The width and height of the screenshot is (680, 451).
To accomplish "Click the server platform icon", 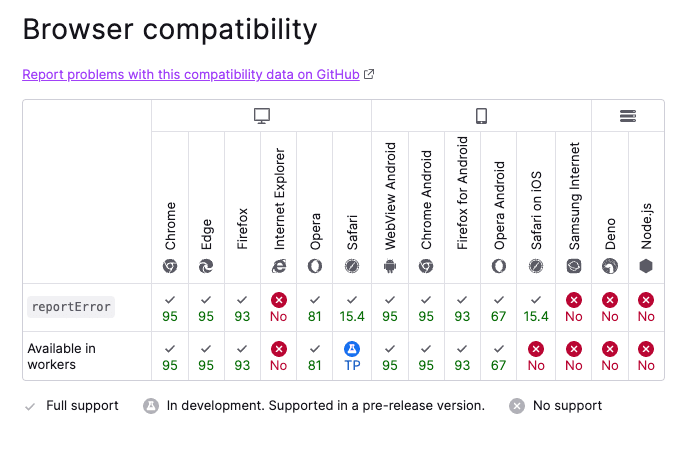I will tap(628, 116).
